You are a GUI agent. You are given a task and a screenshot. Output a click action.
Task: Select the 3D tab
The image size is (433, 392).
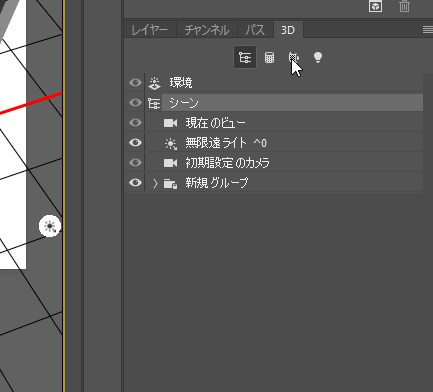(288, 30)
